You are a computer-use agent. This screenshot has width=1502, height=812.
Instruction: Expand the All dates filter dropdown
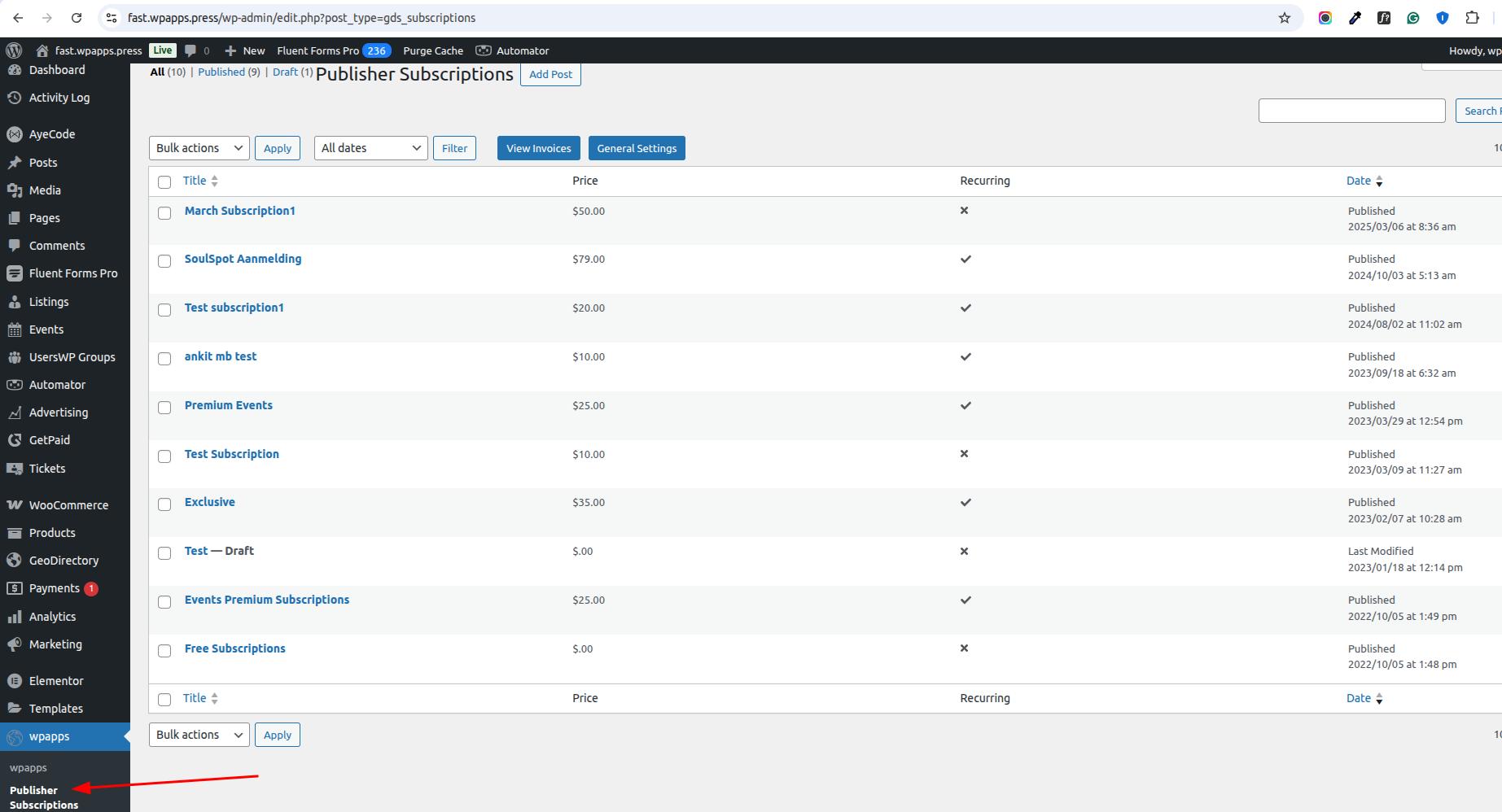[370, 148]
